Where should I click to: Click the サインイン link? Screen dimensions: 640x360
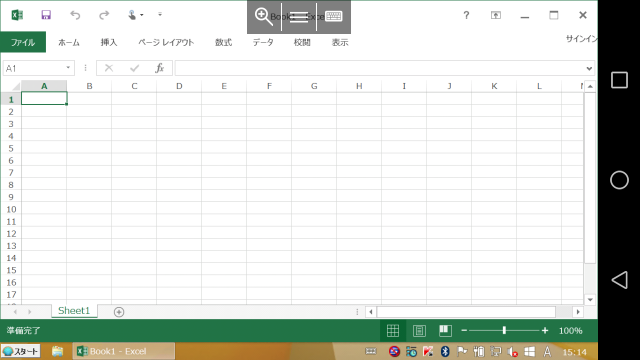582,39
